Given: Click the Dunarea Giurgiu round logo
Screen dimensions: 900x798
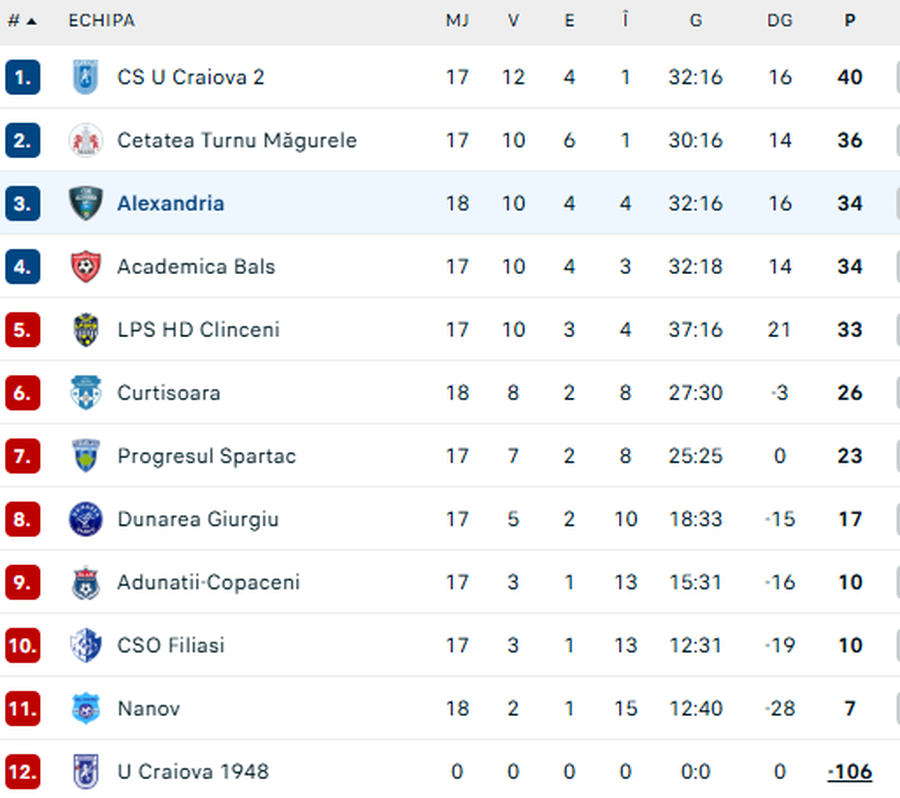Looking at the screenshot, I should pyautogui.click(x=85, y=519).
